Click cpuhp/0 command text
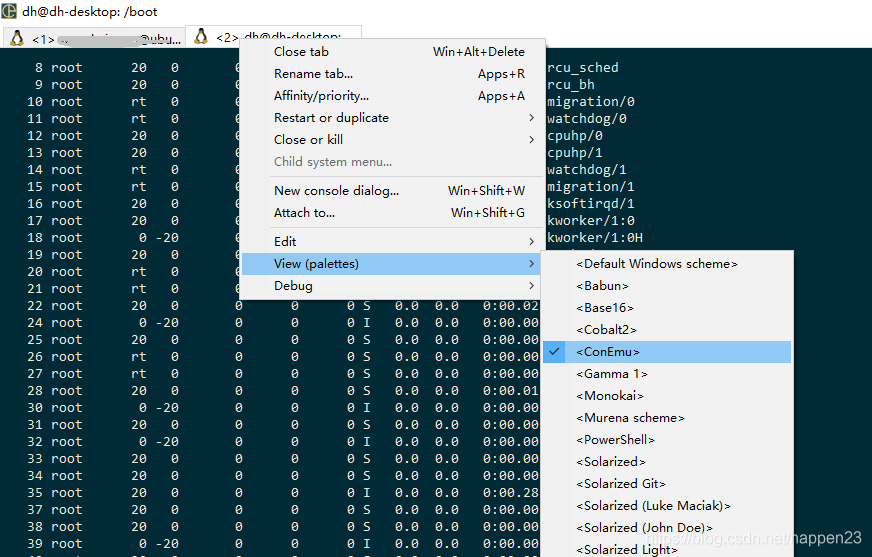The image size is (872, 557). [x=575, y=136]
